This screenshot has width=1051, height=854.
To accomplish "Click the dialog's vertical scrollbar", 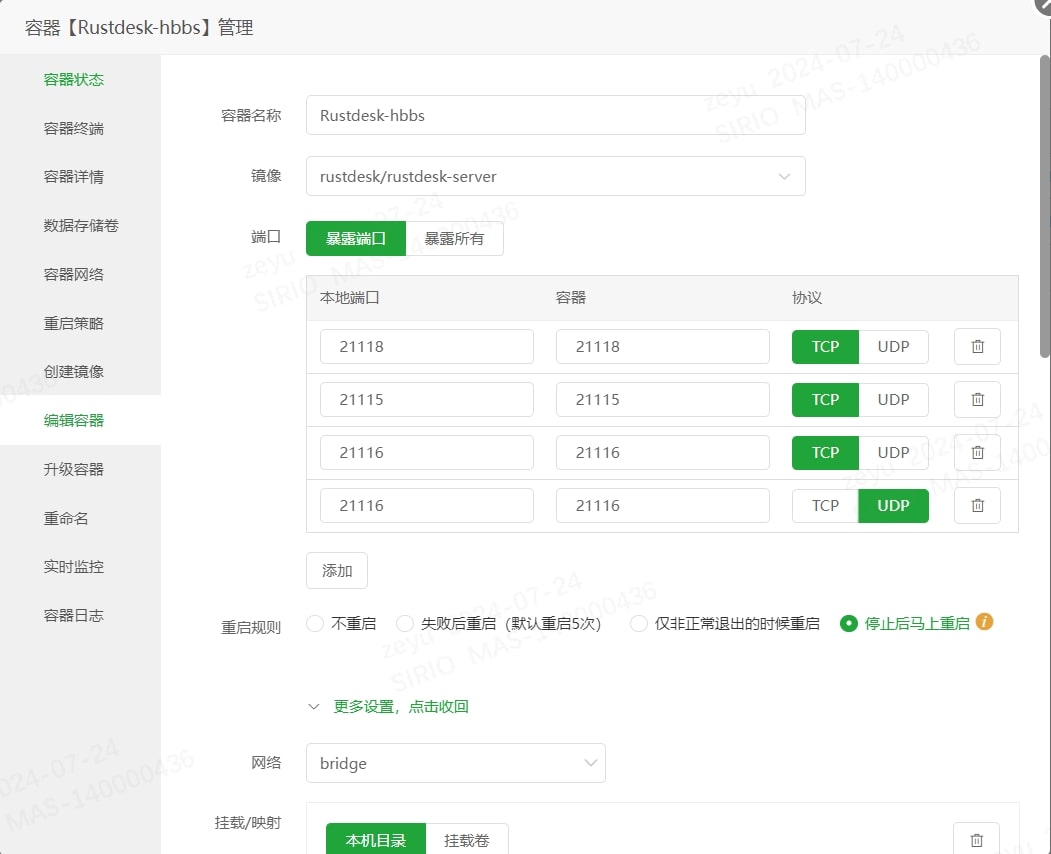I will click(1045, 207).
